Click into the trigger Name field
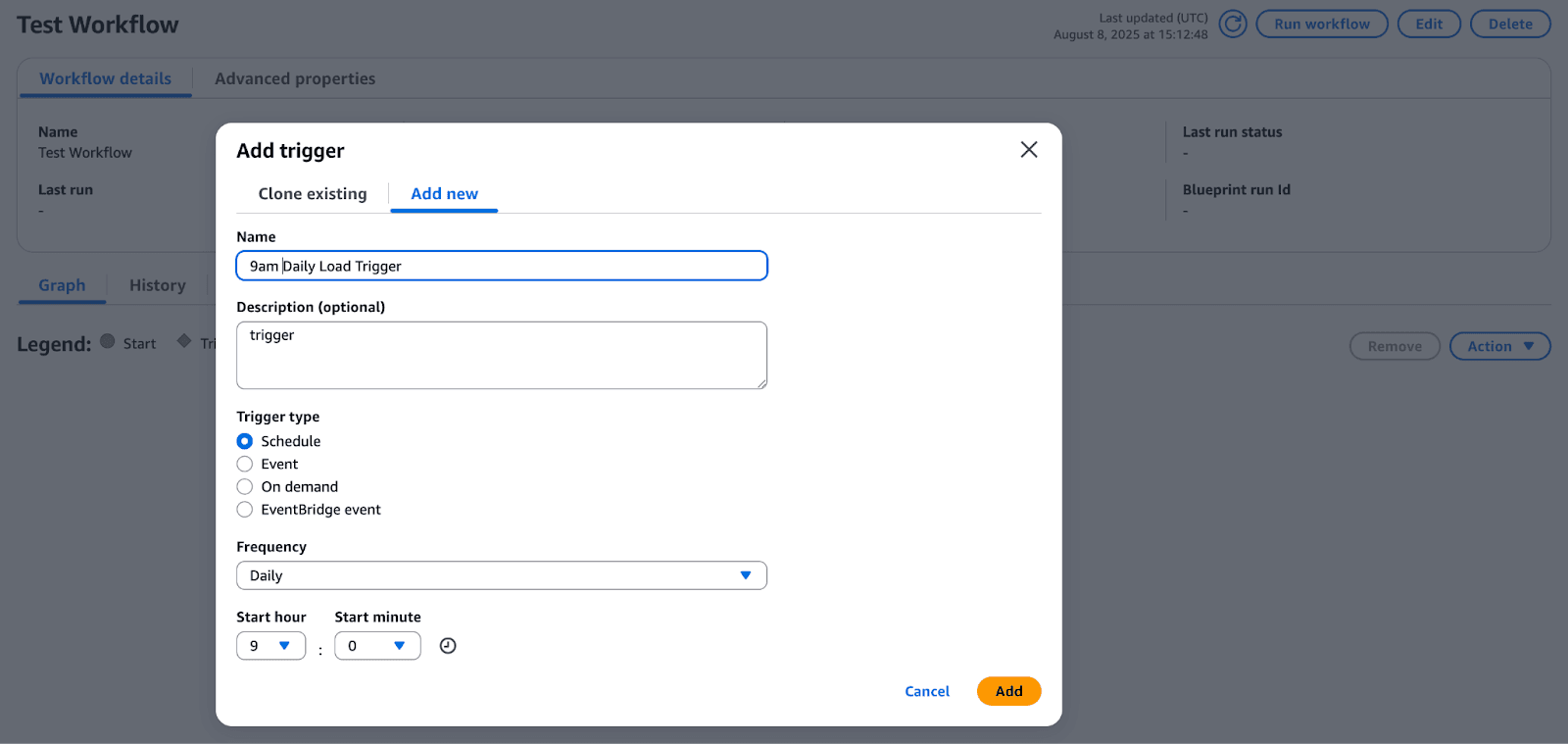Screen dimensions: 1568x744 [501, 266]
